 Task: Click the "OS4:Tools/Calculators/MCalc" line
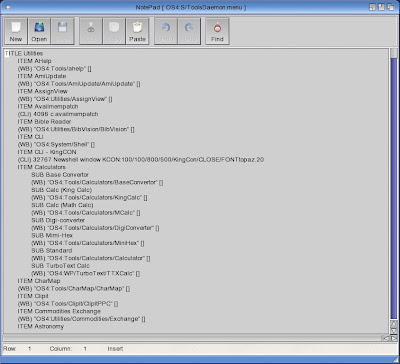tap(86, 213)
